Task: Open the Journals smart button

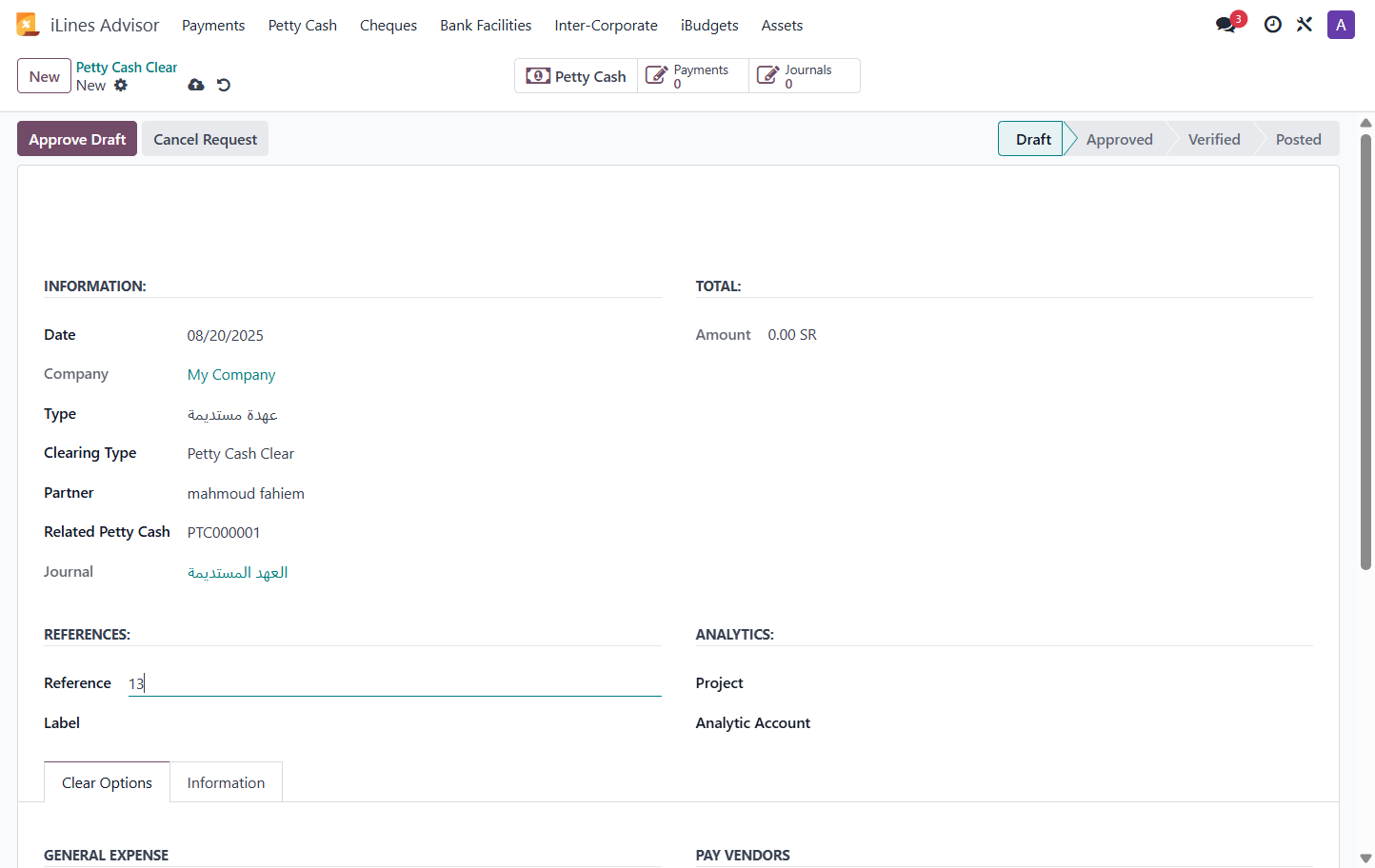Action: pyautogui.click(x=805, y=76)
